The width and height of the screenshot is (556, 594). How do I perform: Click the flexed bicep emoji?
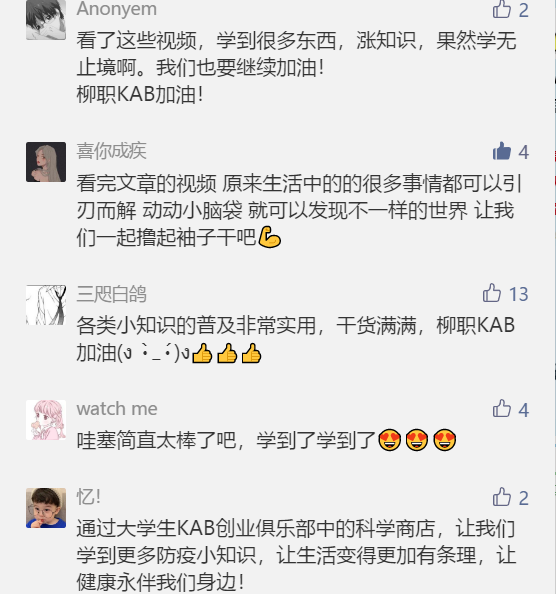[x=269, y=238]
